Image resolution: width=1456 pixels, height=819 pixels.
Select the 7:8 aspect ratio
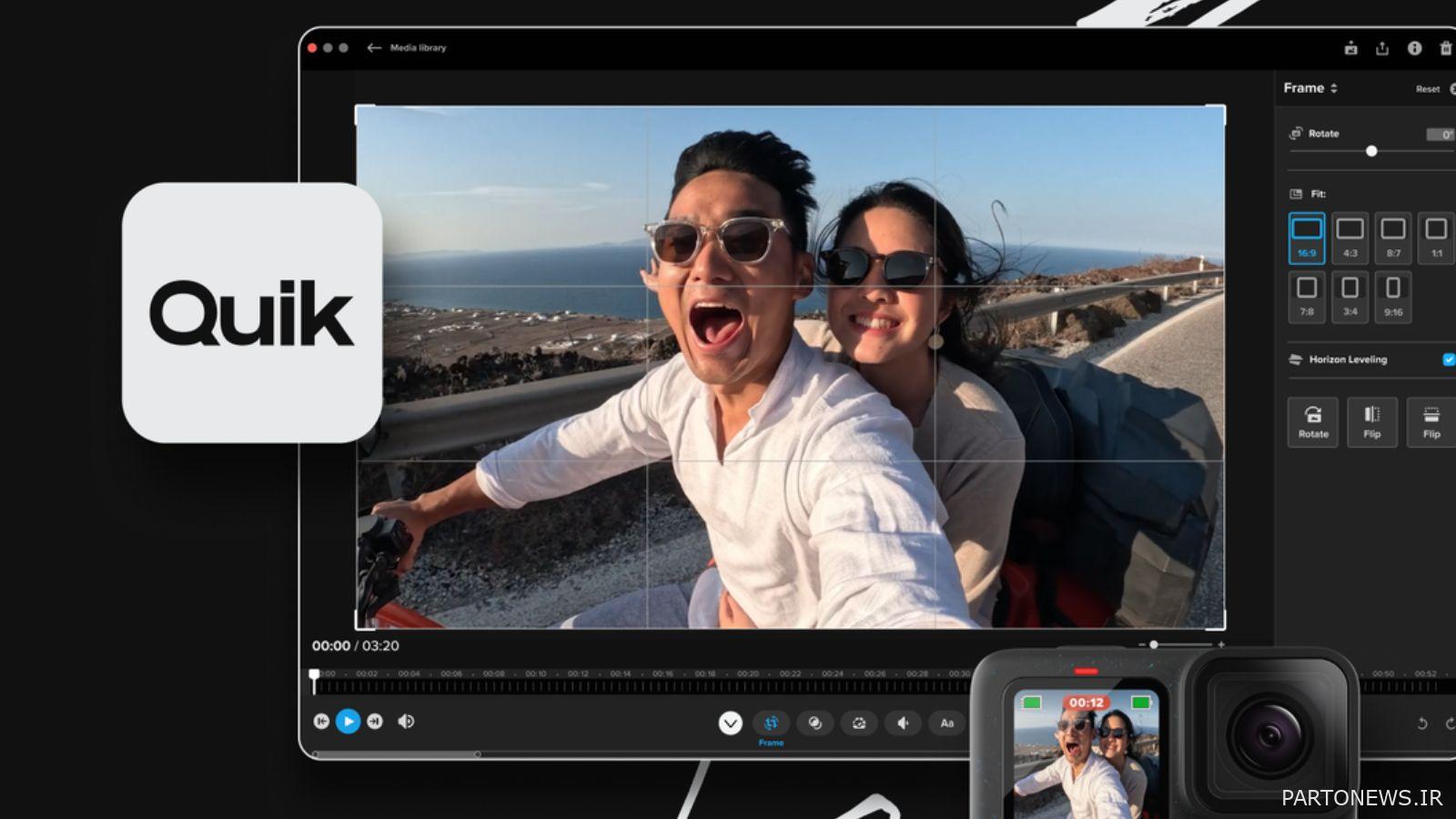point(1307,297)
